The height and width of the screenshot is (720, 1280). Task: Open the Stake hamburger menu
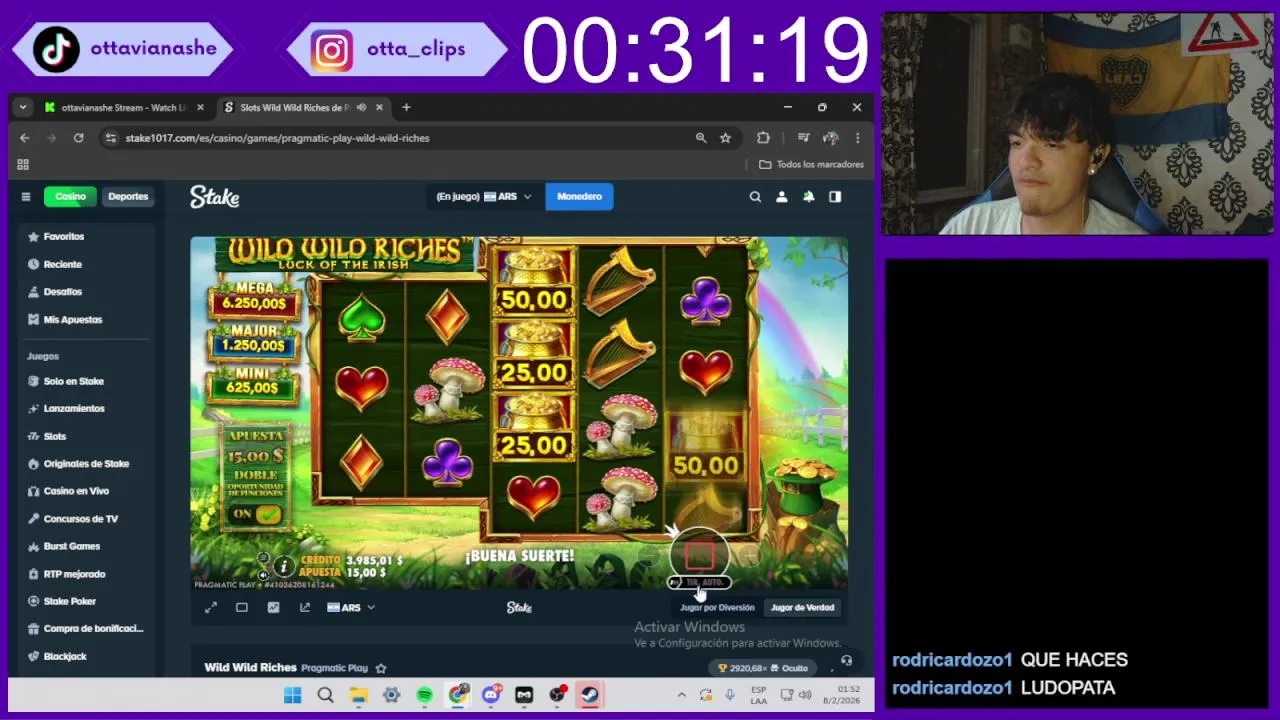click(x=26, y=197)
